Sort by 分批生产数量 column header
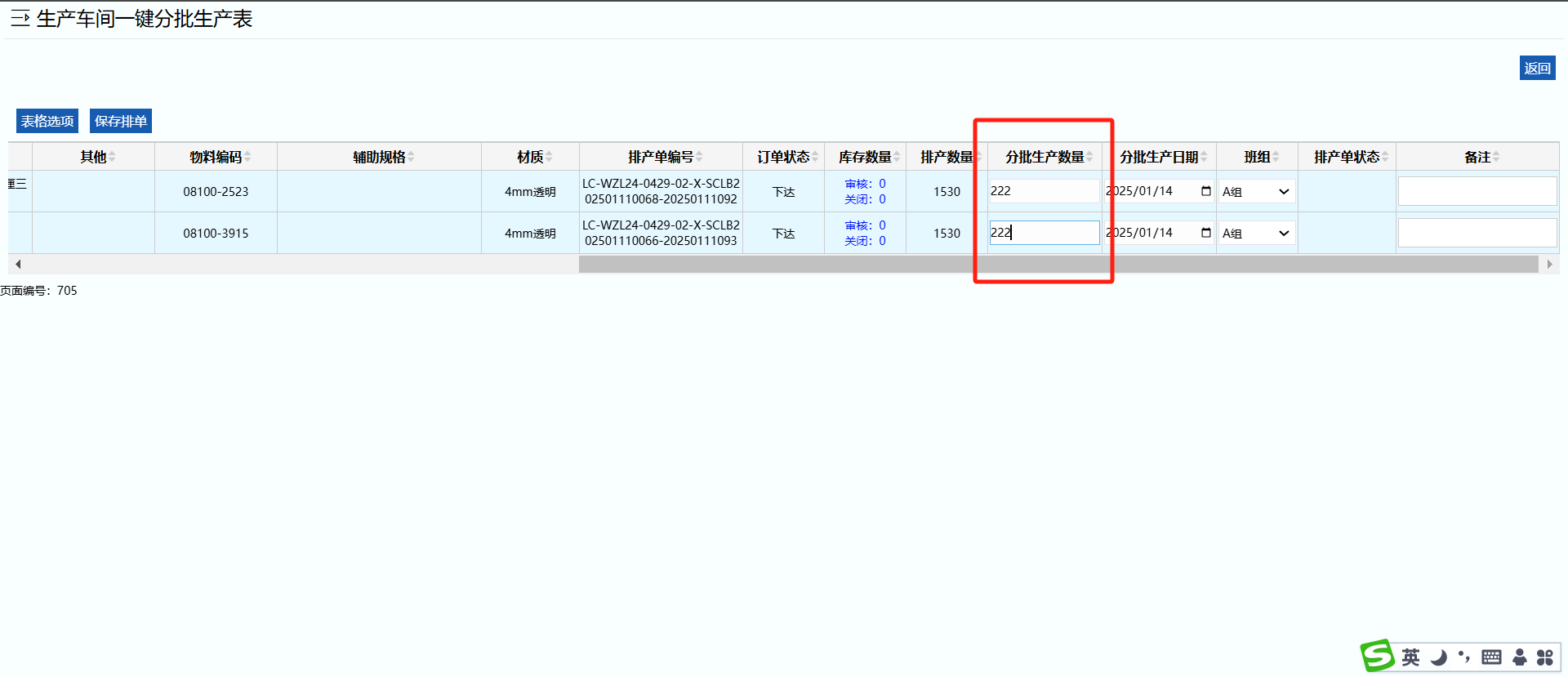 pyautogui.click(x=1045, y=157)
